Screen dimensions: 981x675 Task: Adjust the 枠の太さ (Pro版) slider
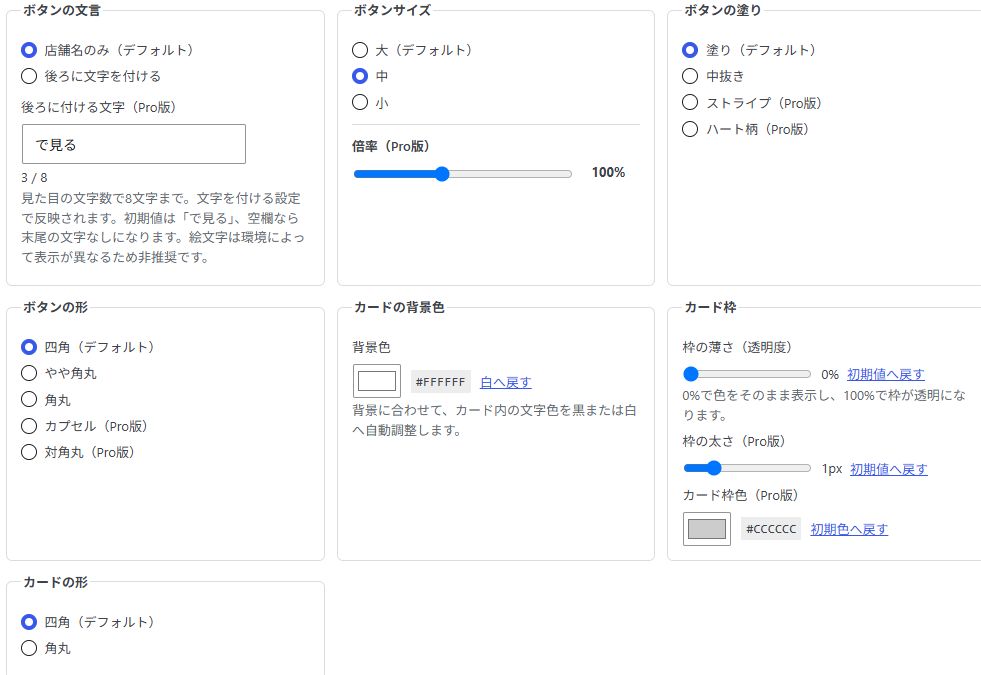(747, 468)
